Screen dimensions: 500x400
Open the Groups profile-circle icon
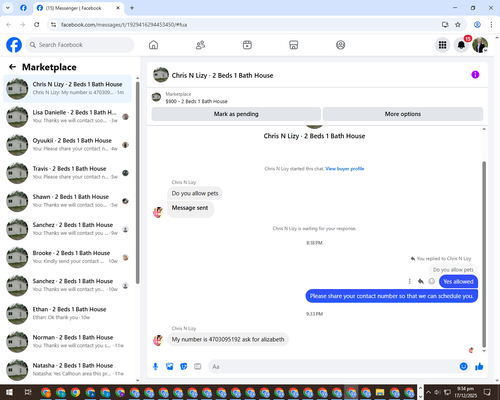340,45
